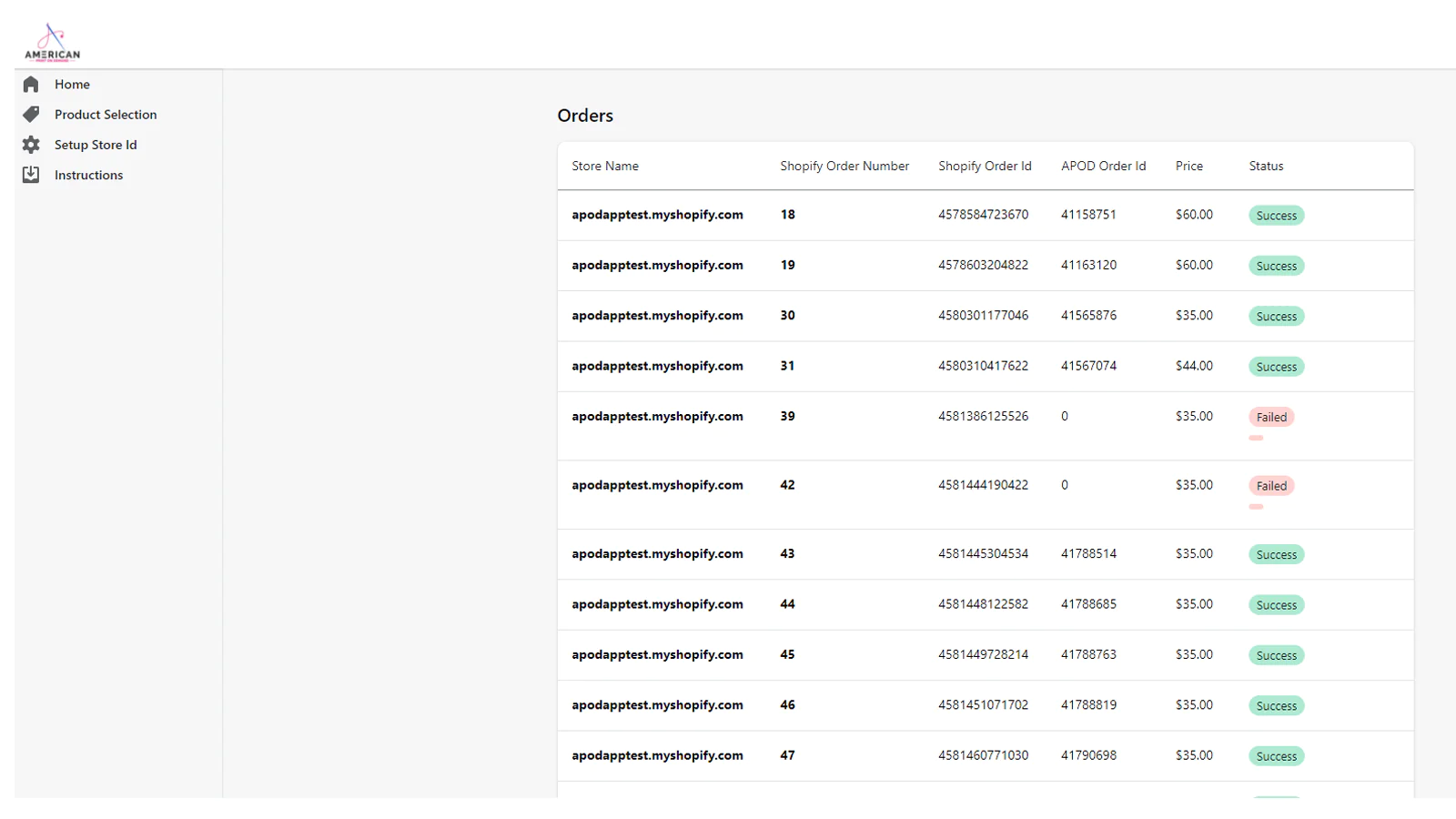
Task: Click APOD Order Id 41788685
Action: 1088,604
